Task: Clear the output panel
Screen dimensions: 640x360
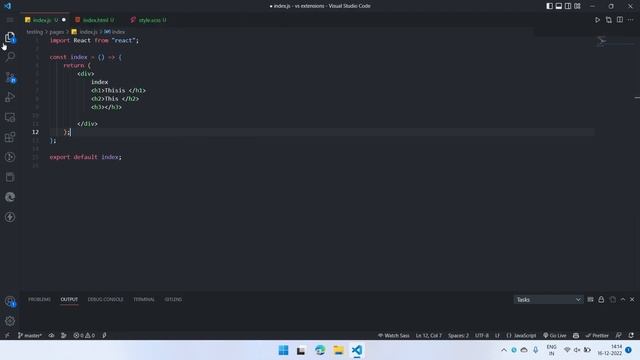Action: (590, 300)
